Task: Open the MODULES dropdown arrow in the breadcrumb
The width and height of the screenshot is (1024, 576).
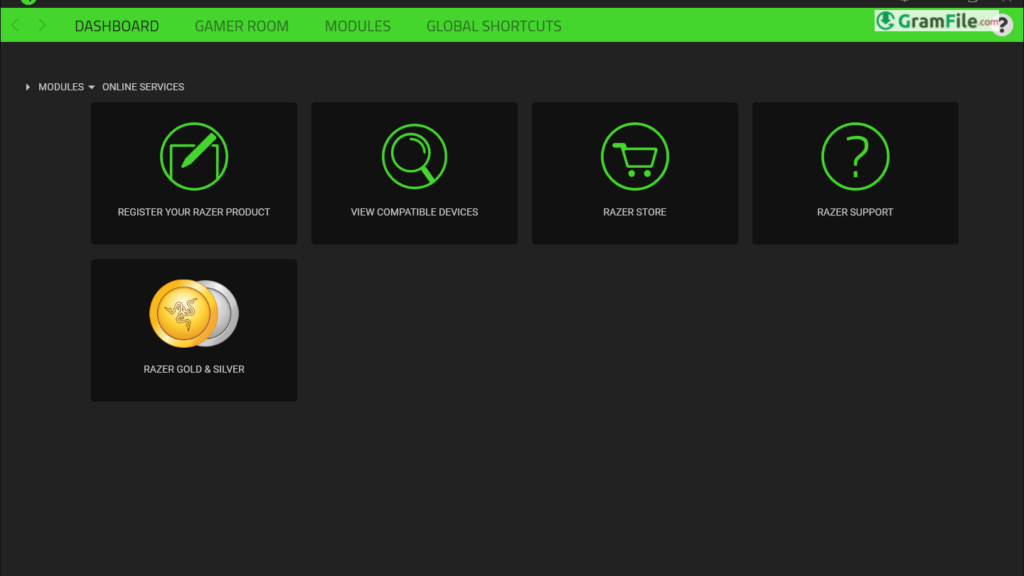Action: (92, 87)
